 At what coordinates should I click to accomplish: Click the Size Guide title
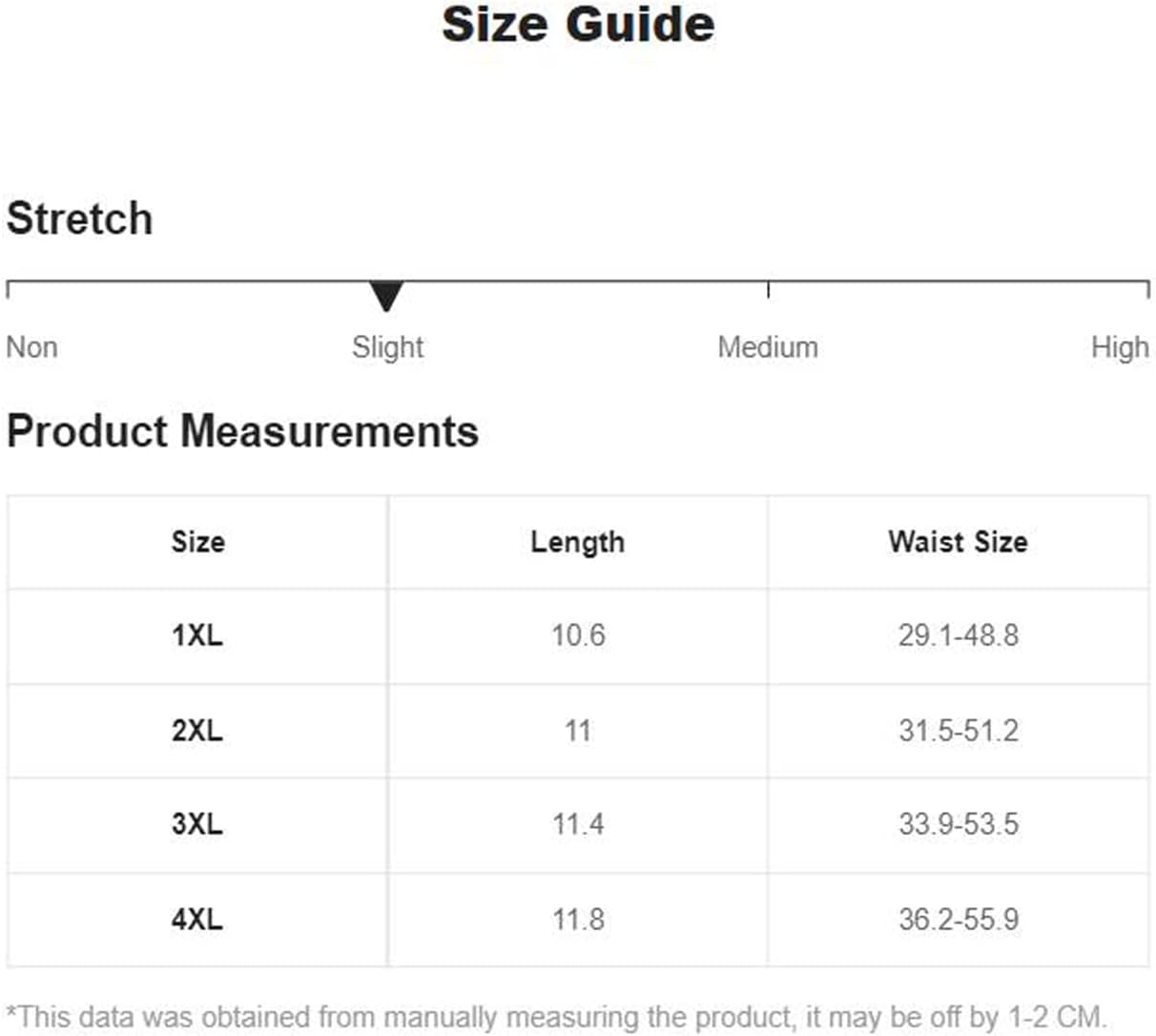click(x=578, y=24)
